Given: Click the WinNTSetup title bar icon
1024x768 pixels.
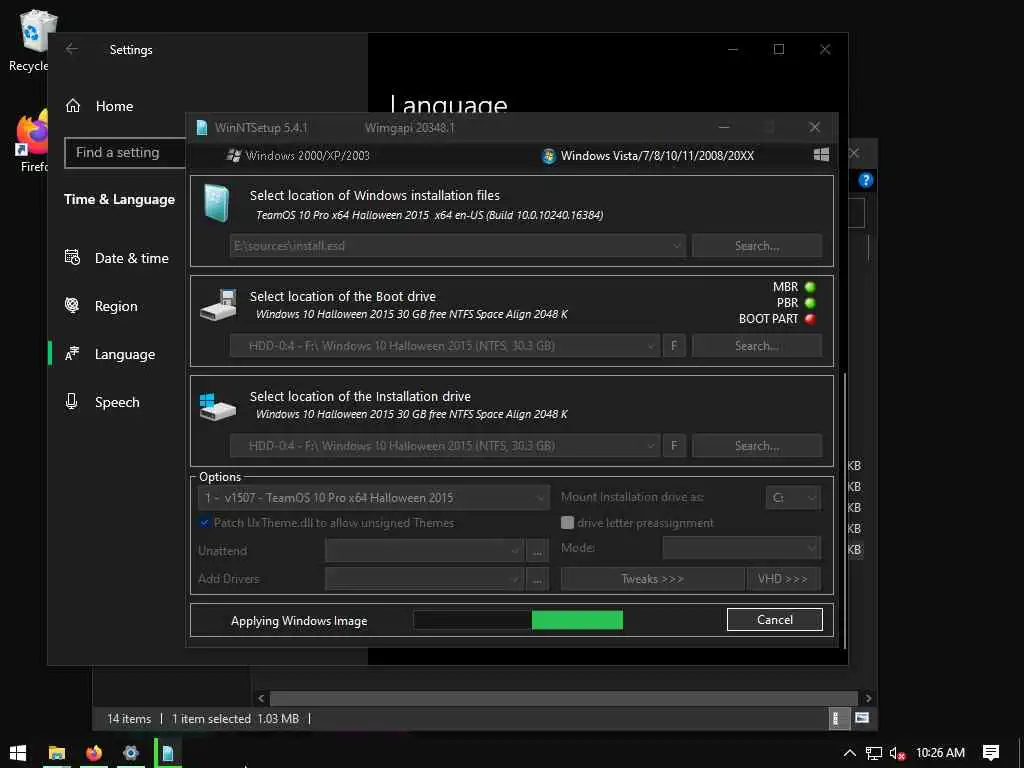Looking at the screenshot, I should tap(202, 127).
